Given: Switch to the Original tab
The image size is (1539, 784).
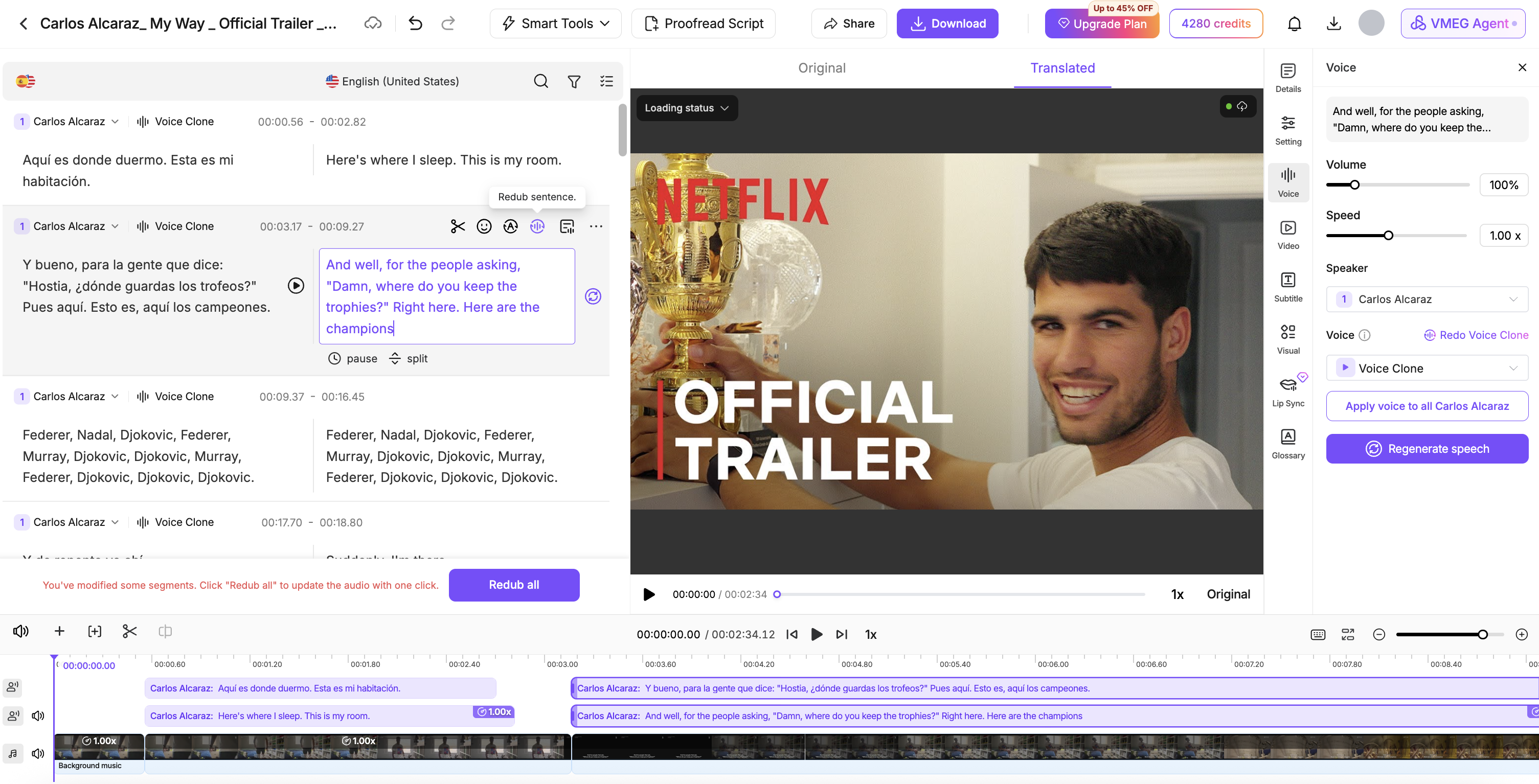Looking at the screenshot, I should pyautogui.click(x=822, y=68).
